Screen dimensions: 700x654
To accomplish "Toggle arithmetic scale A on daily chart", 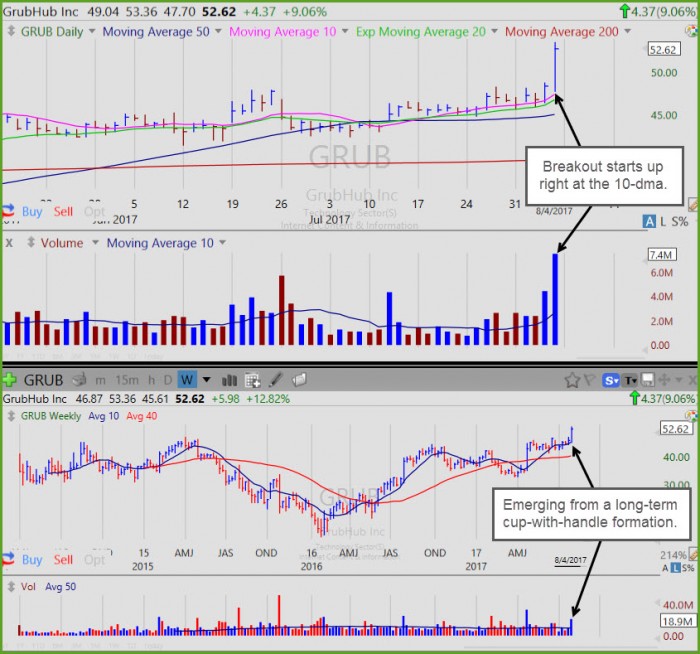I will click(x=649, y=221).
